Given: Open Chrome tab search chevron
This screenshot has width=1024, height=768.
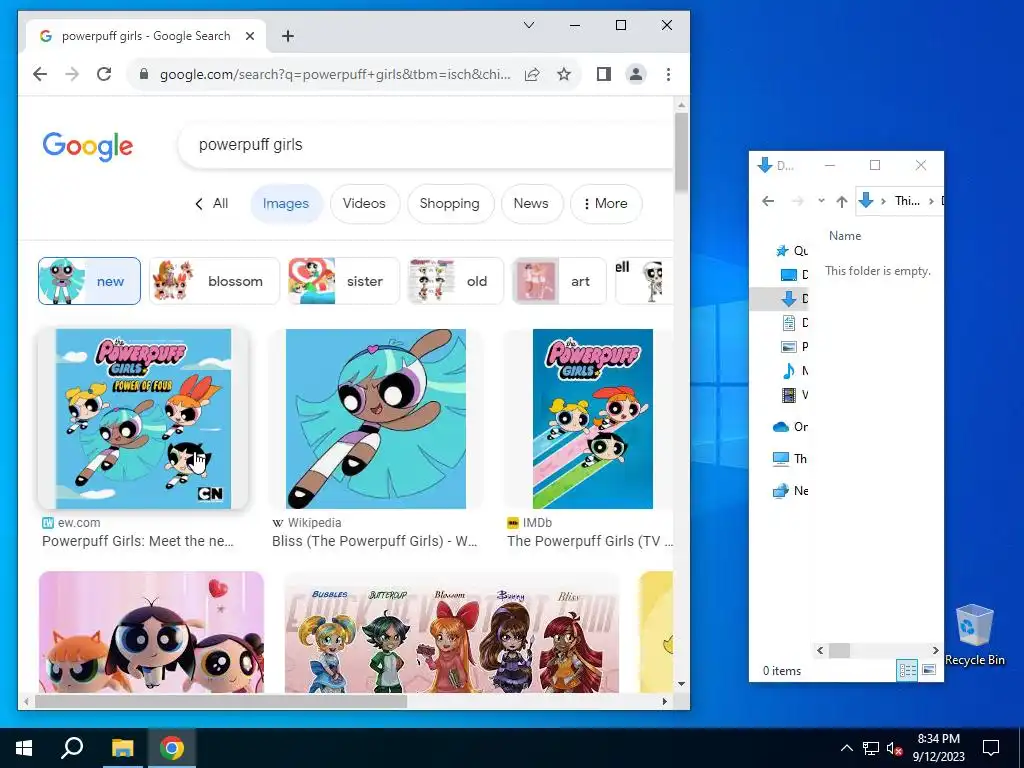Looking at the screenshot, I should [x=529, y=25].
